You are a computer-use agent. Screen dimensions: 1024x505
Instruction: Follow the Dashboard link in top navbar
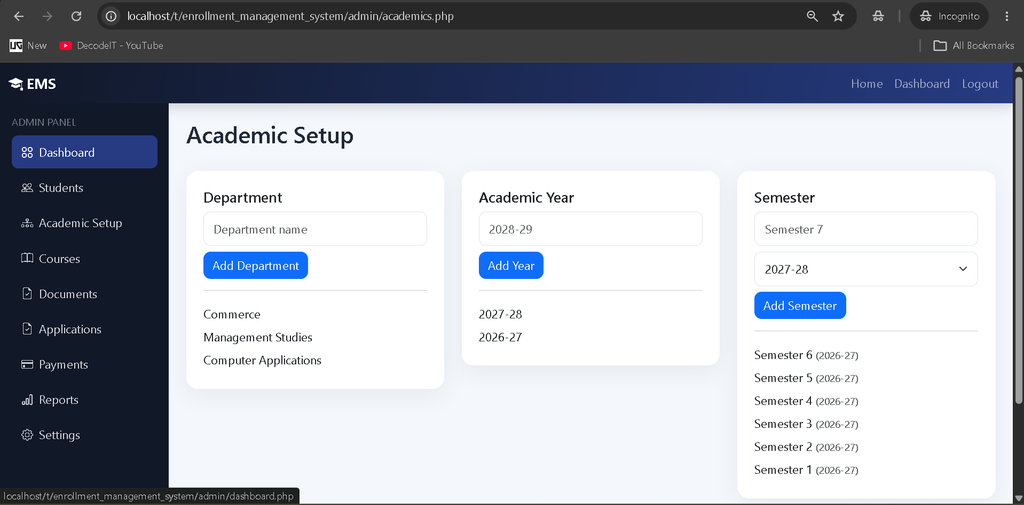tap(922, 84)
